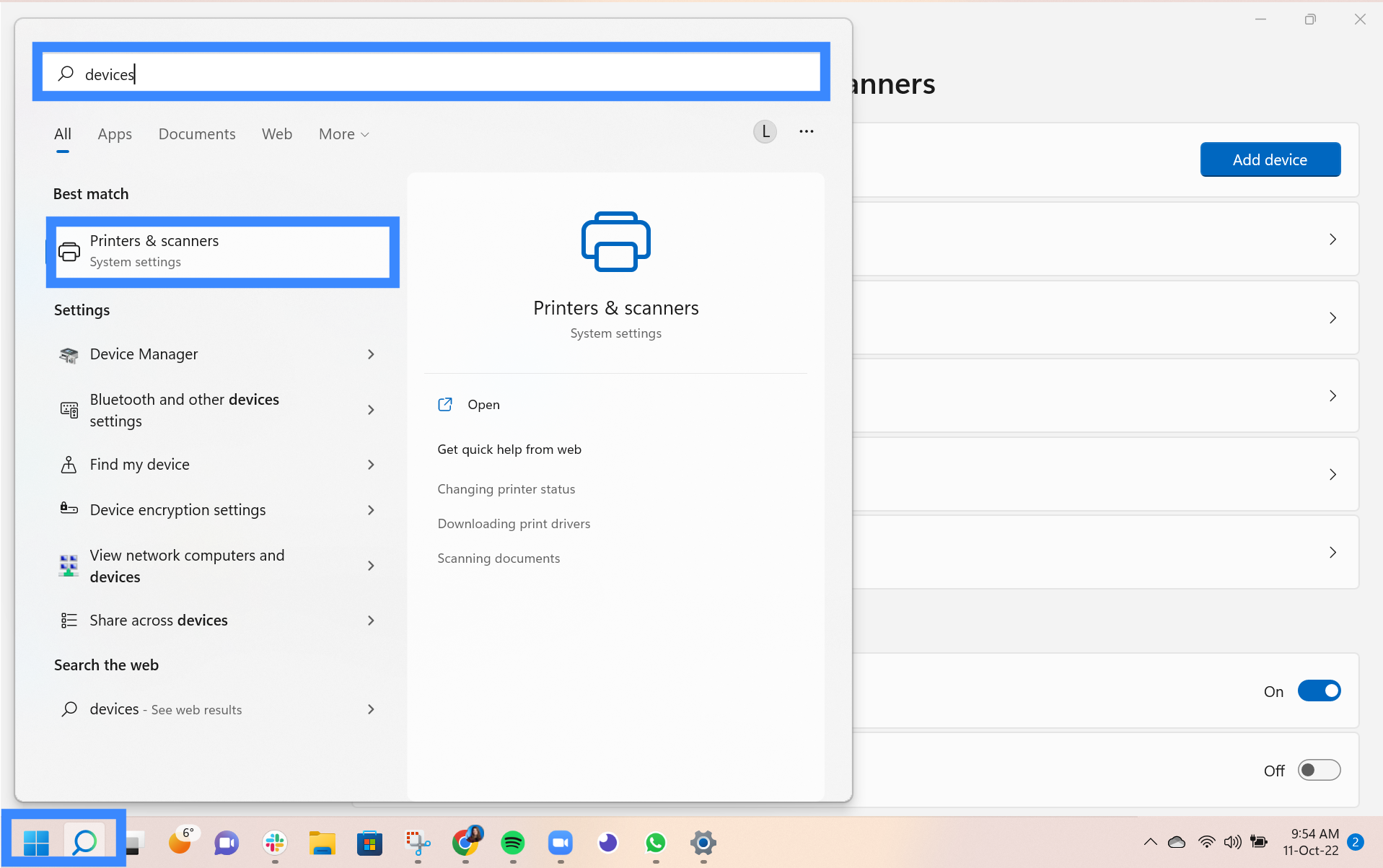Expand Device Manager result arrow
Viewport: 1383px width, 868px height.
click(371, 354)
